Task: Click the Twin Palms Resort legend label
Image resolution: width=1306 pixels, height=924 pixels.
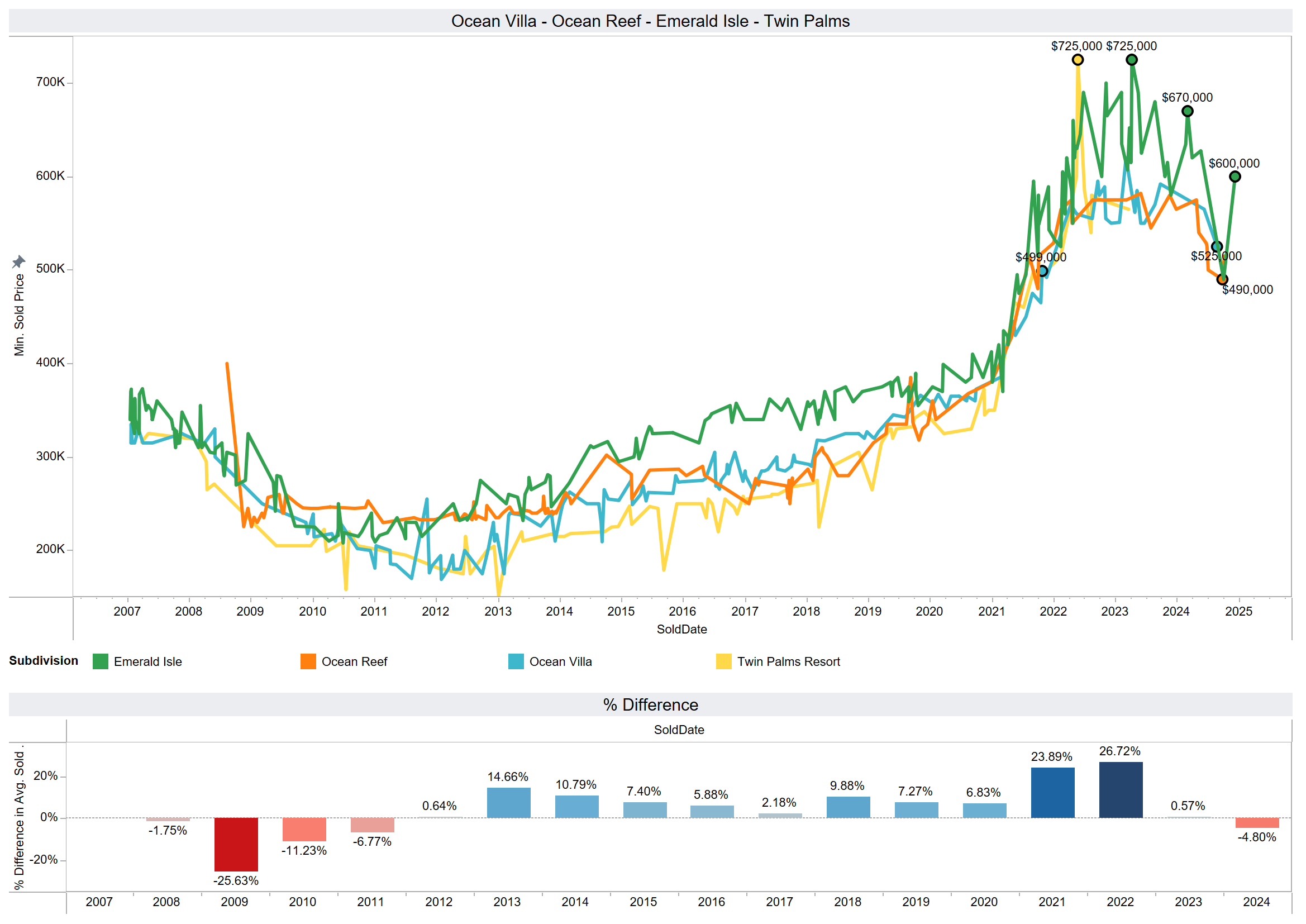Action: click(x=789, y=661)
